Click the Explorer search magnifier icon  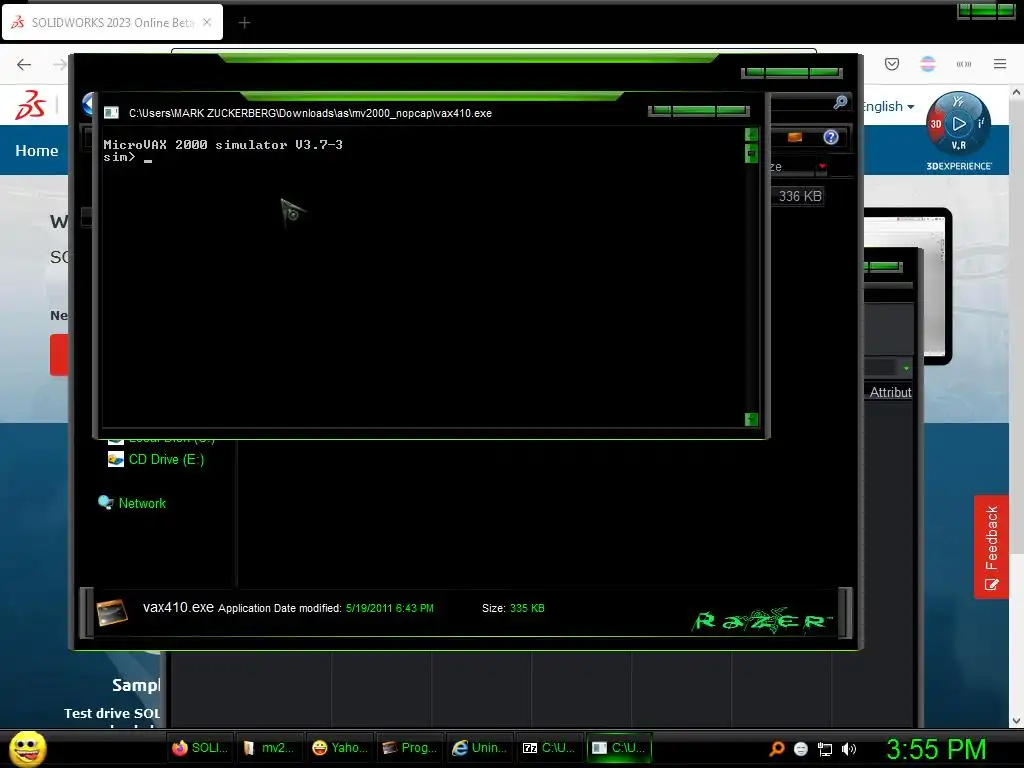tap(840, 102)
